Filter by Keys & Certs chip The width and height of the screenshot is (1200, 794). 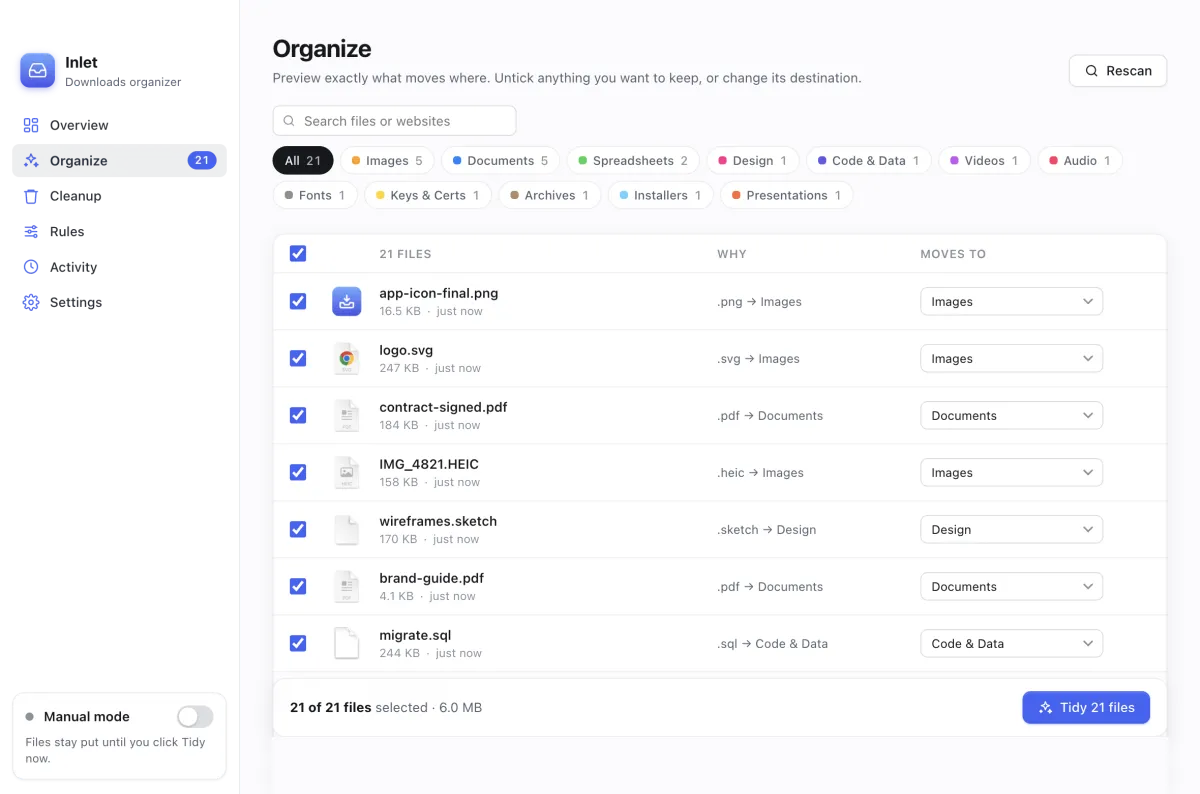[428, 195]
